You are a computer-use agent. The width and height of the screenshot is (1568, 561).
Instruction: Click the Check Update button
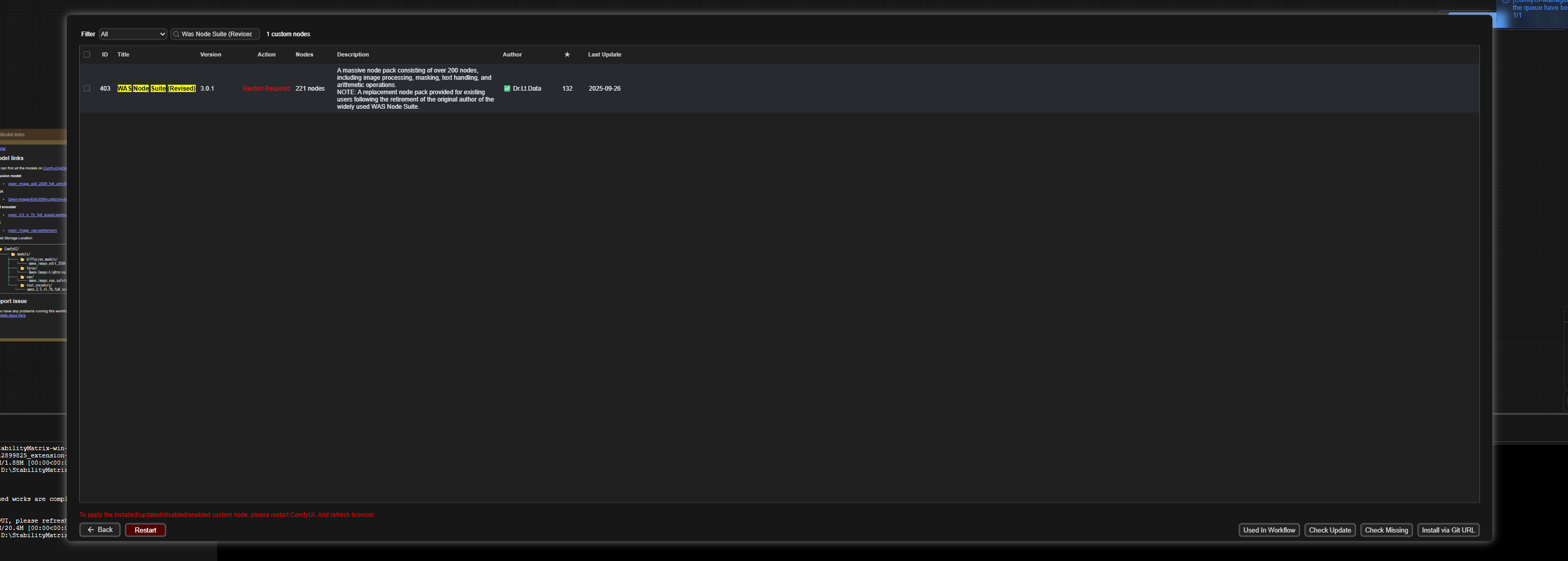click(1329, 530)
